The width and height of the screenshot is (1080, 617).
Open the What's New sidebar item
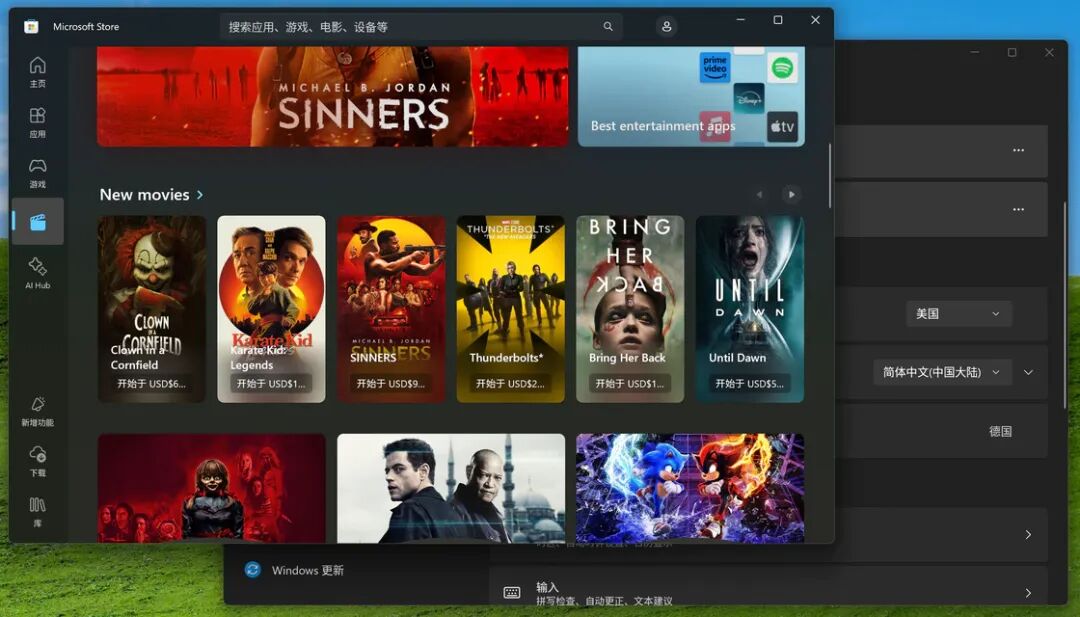coord(38,411)
